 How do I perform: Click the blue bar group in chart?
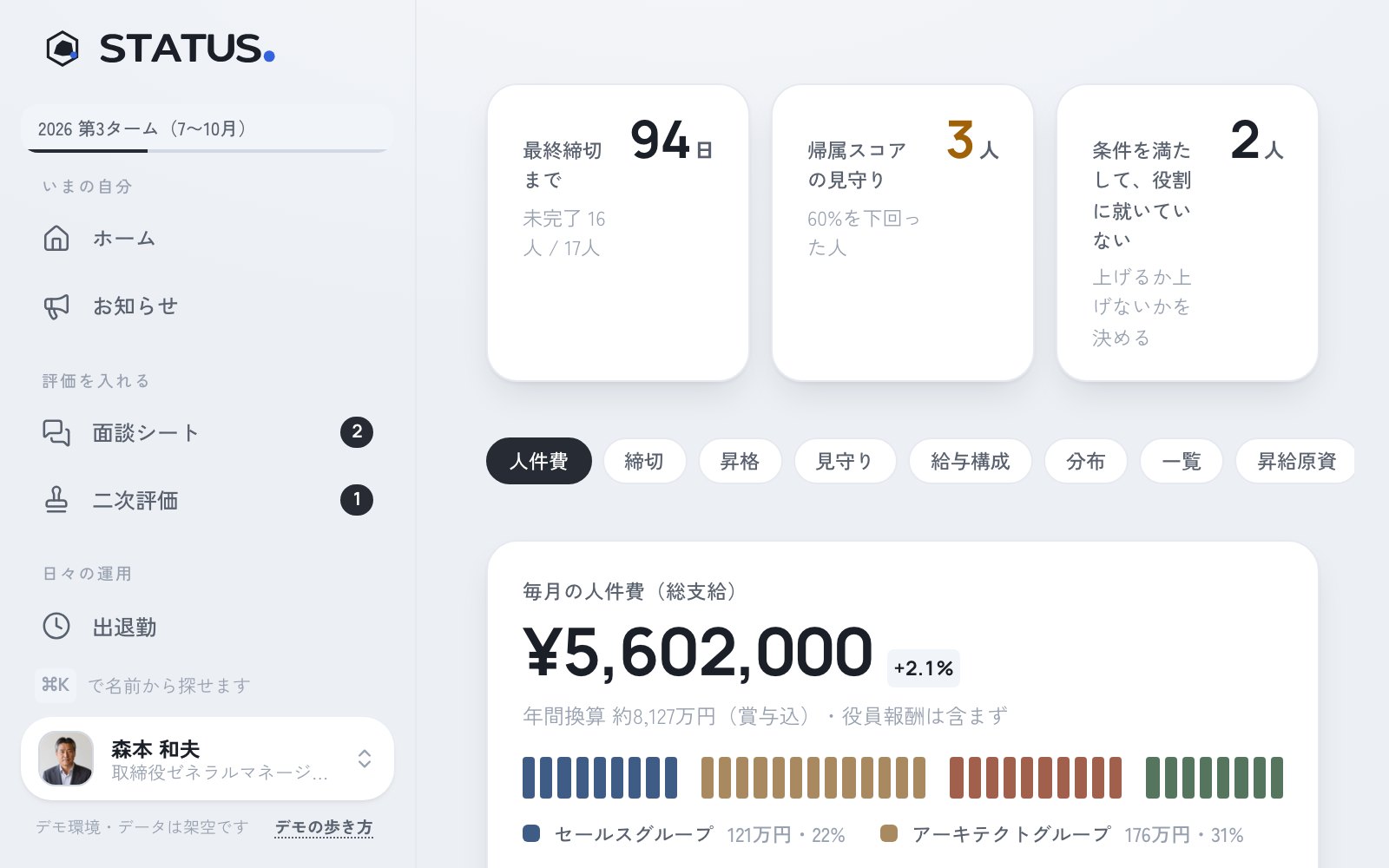coord(600,778)
